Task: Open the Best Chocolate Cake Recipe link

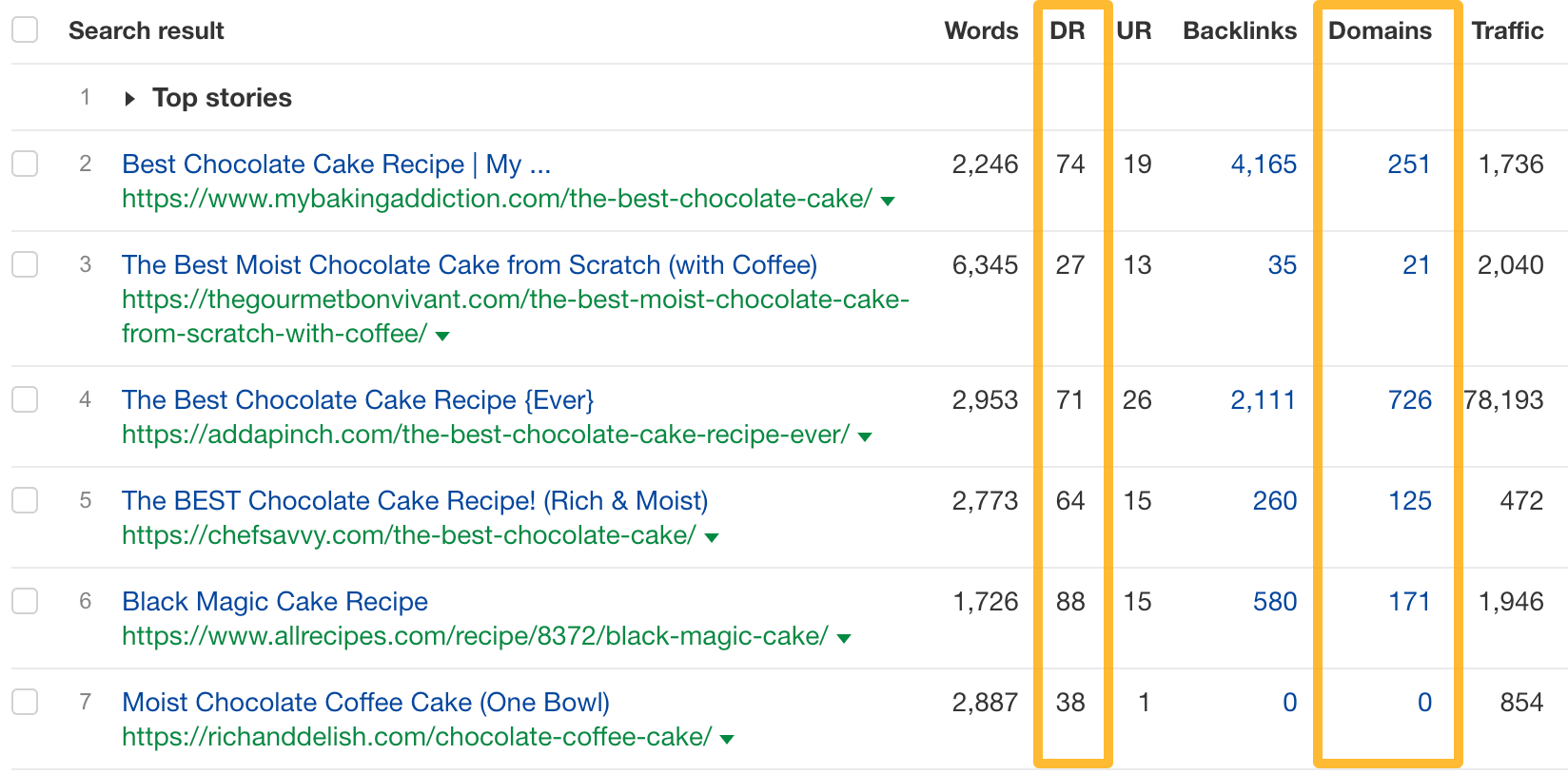Action: [336, 164]
